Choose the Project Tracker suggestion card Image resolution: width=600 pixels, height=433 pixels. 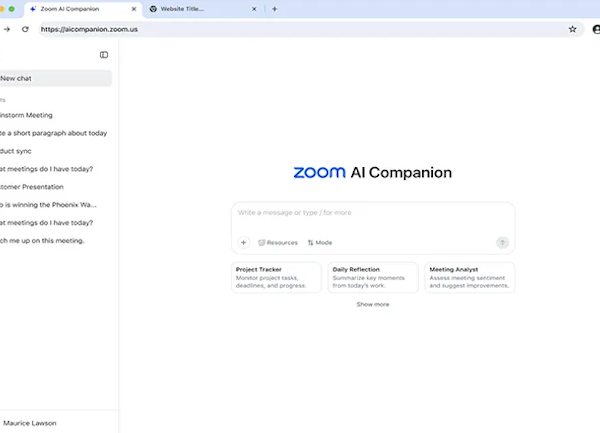coord(276,277)
